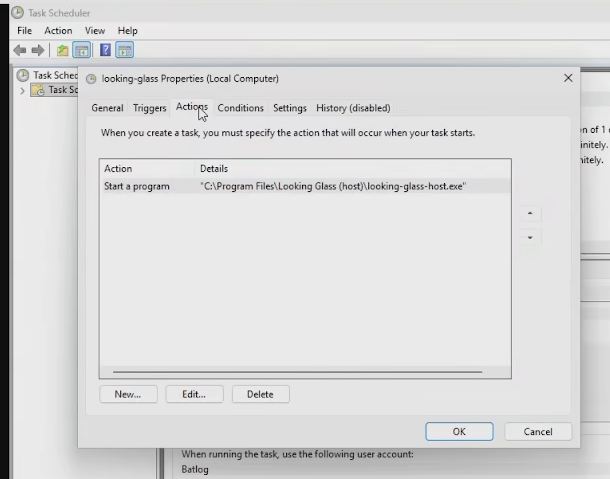Open the History (disabled) tab
Image resolution: width=610 pixels, height=479 pixels.
353,108
